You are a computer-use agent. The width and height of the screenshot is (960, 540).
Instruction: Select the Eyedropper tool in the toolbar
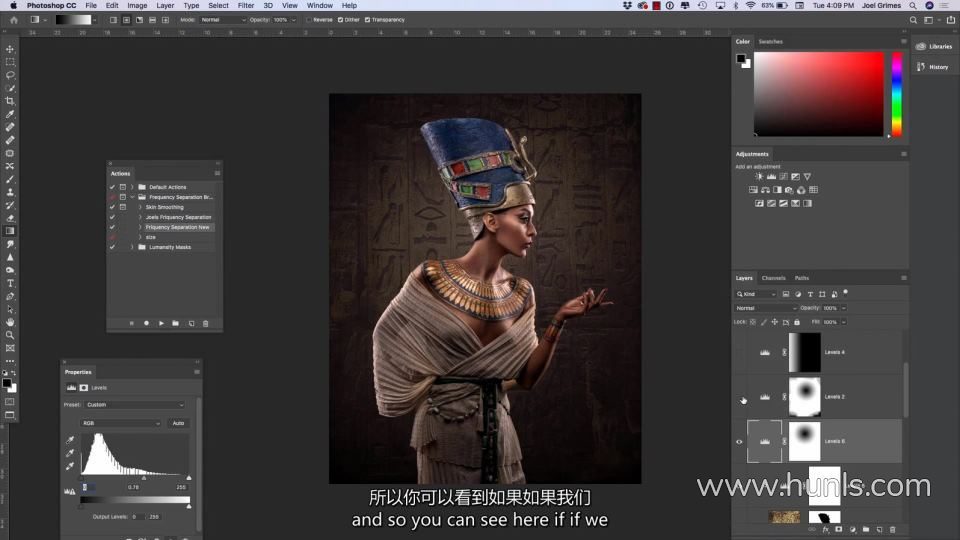[10, 114]
